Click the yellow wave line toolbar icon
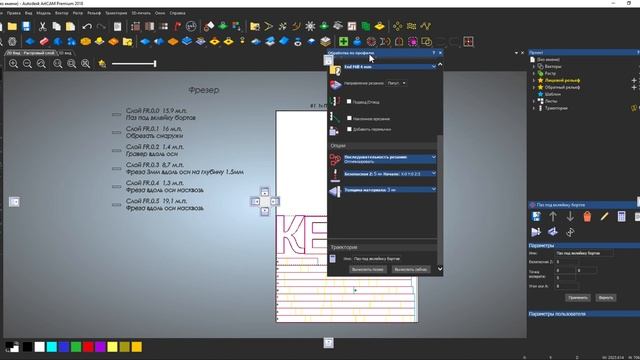The width and height of the screenshot is (640, 360). 425,27
